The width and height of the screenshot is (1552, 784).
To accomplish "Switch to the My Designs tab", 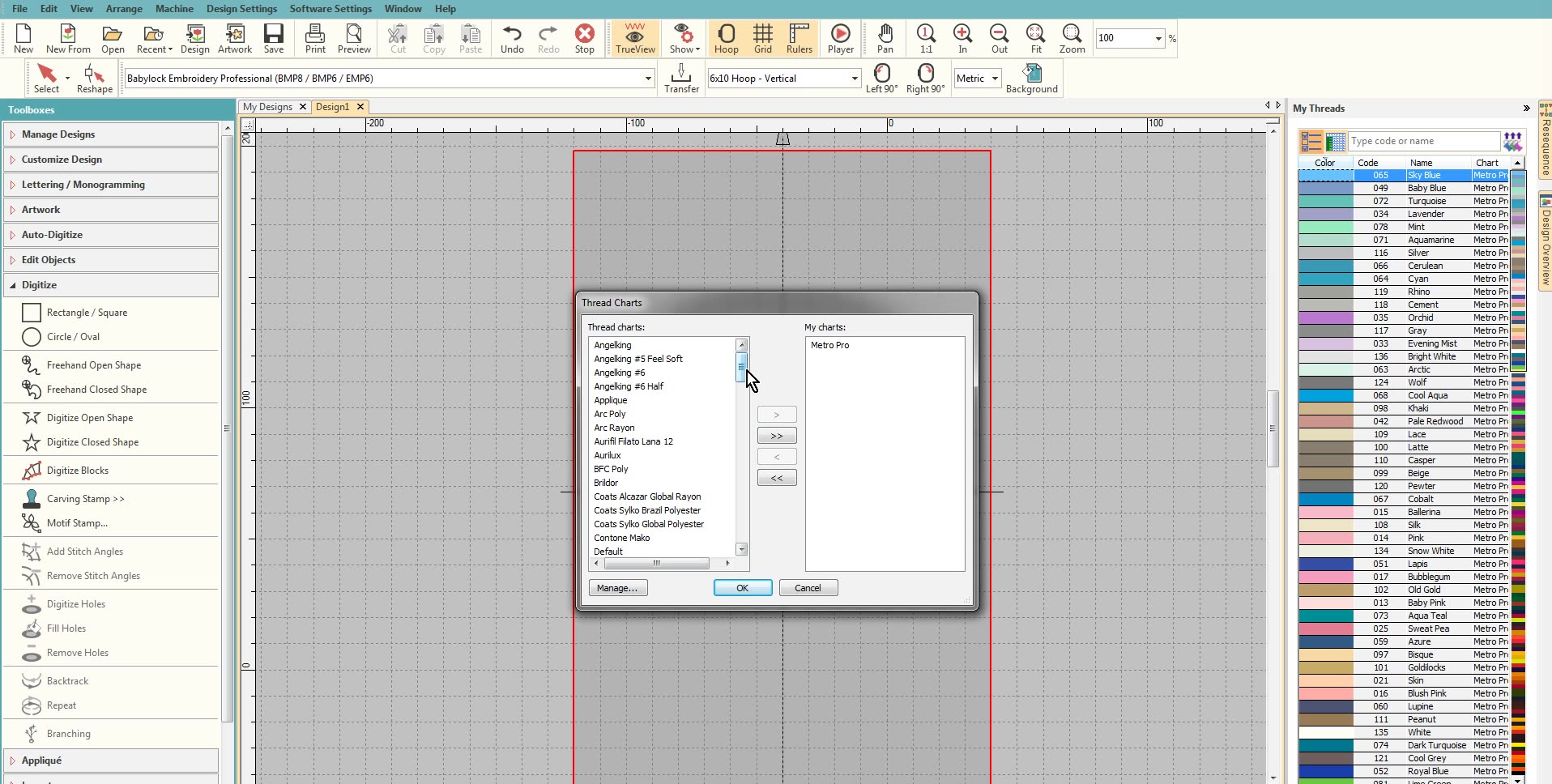I will coord(267,106).
